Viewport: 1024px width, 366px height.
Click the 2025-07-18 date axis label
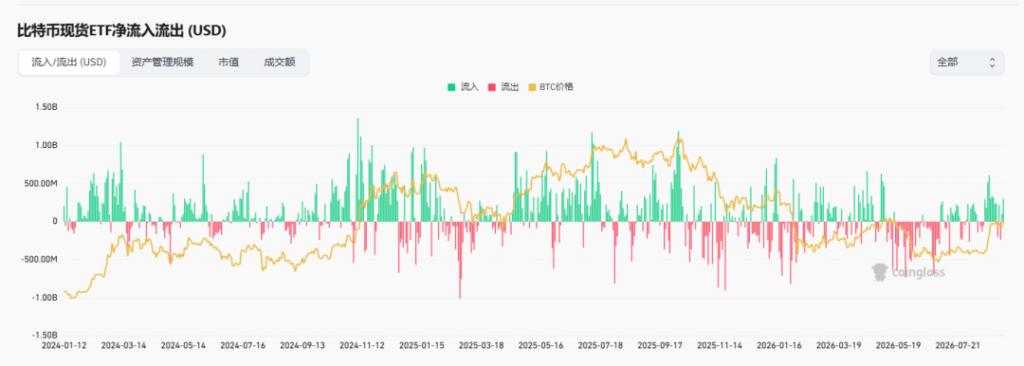tap(600, 344)
